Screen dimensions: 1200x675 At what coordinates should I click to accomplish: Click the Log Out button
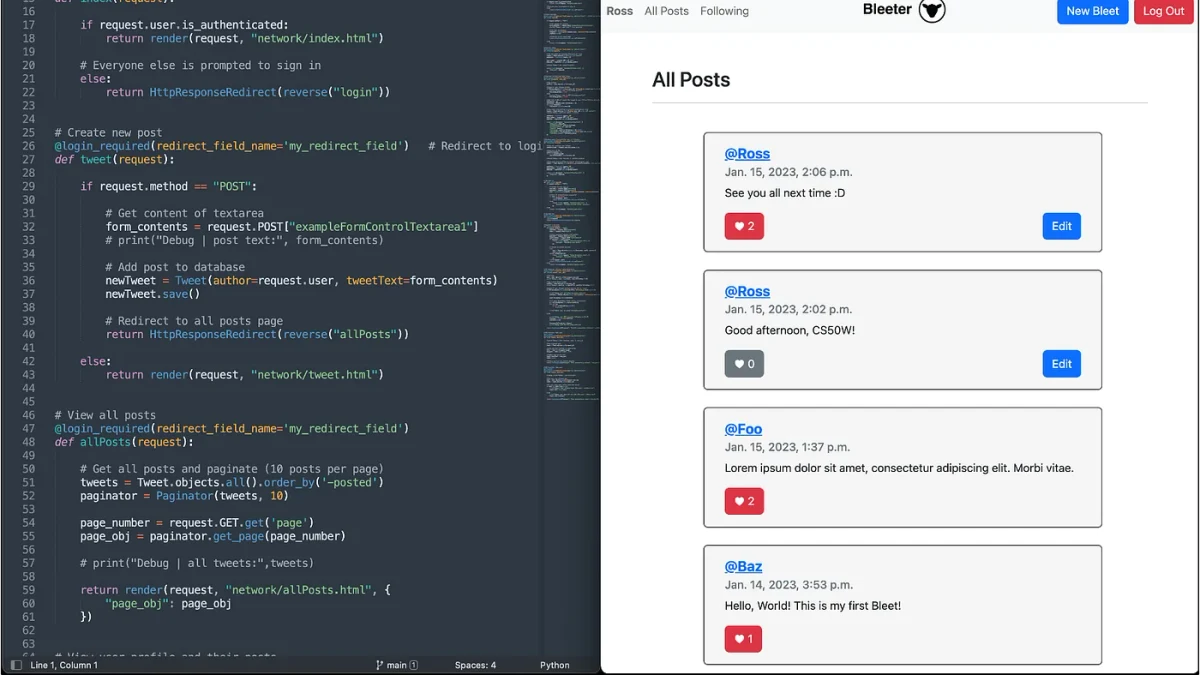(x=1164, y=11)
